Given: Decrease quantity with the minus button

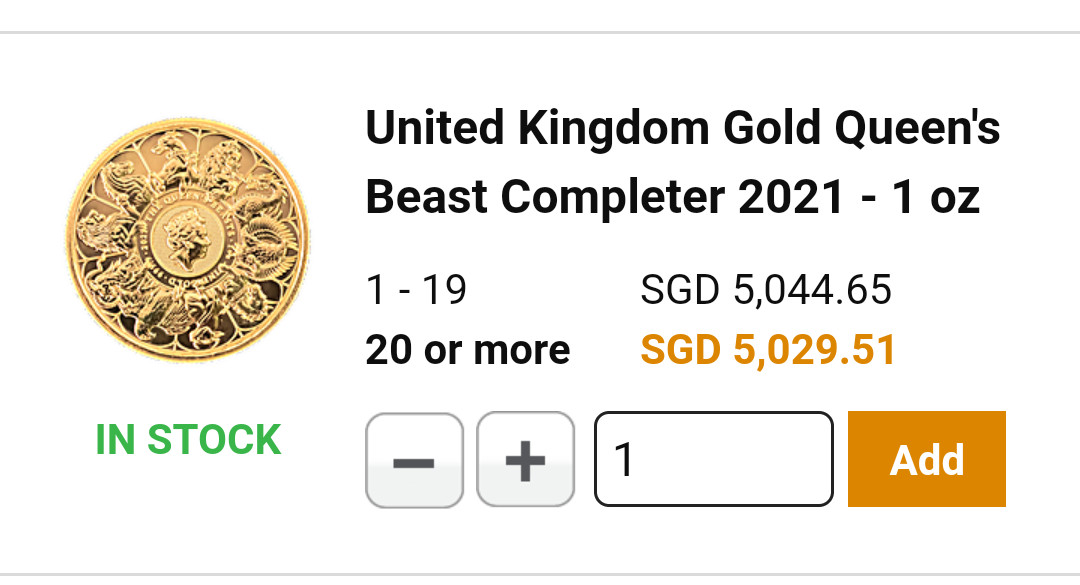Looking at the screenshot, I should pos(414,460).
